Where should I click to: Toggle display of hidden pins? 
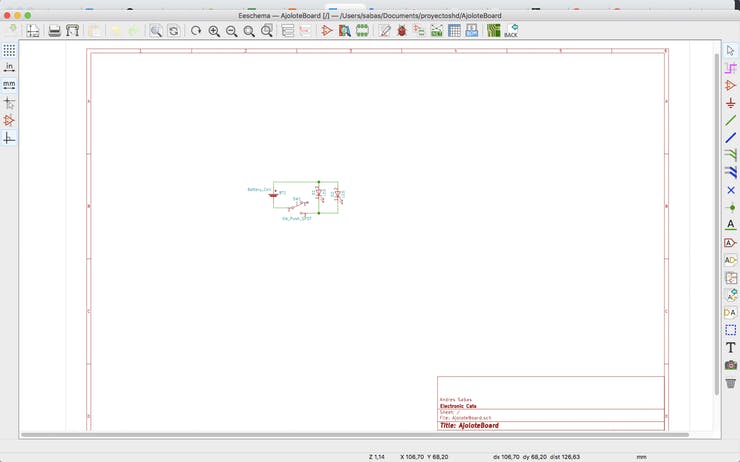pos(9,120)
